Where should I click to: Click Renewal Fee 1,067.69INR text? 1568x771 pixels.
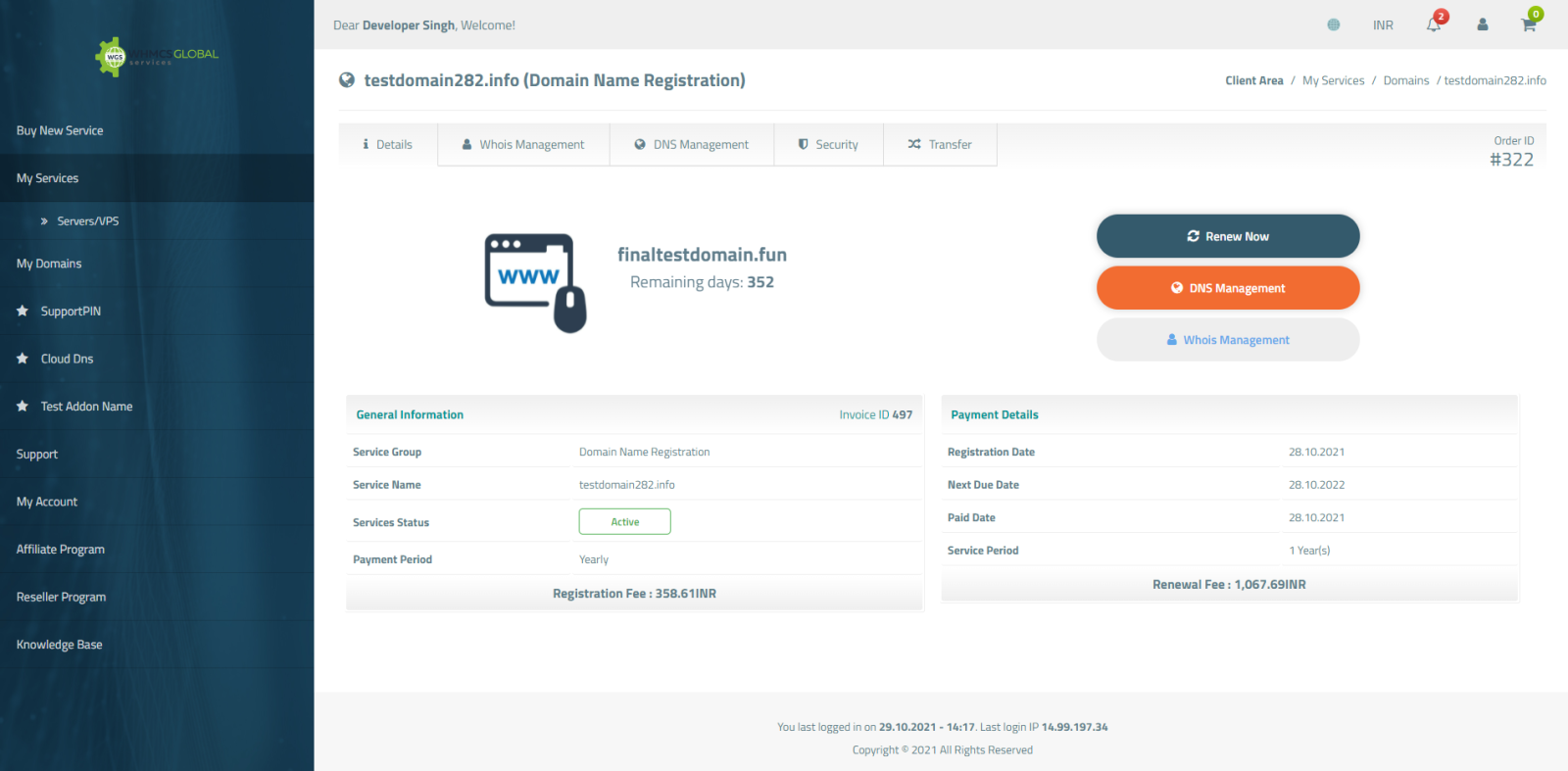point(1229,585)
